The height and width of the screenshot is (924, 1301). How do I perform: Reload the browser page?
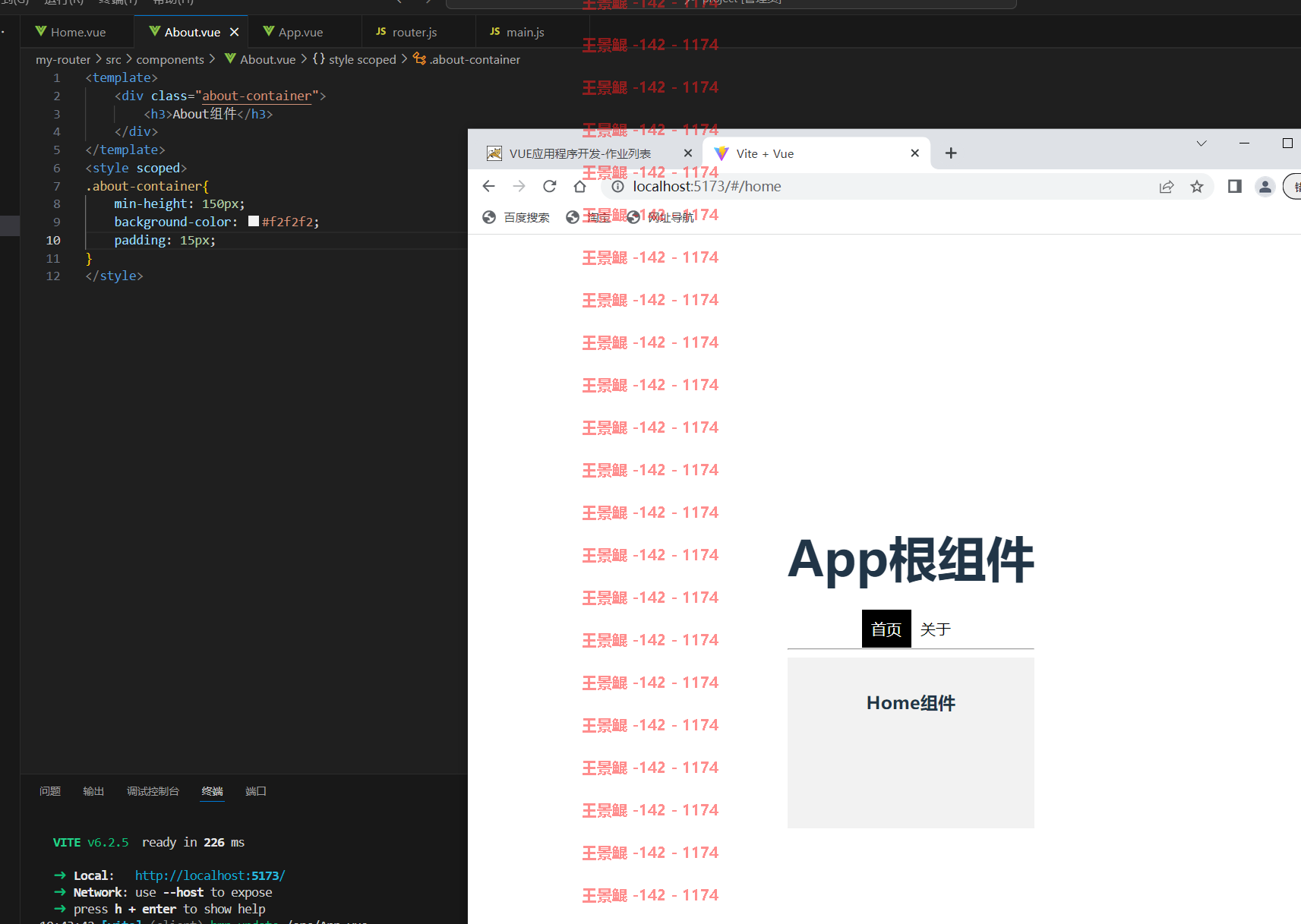click(550, 186)
